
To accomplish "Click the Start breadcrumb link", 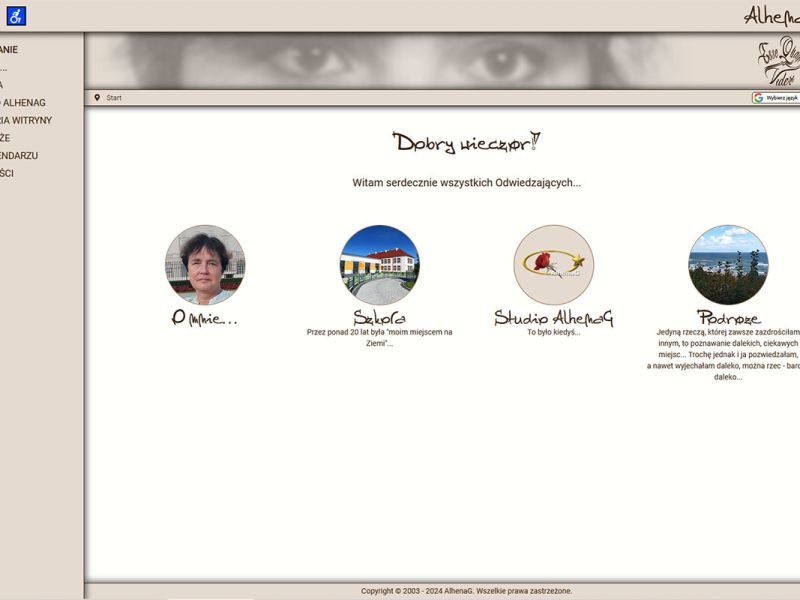I will click(114, 98).
